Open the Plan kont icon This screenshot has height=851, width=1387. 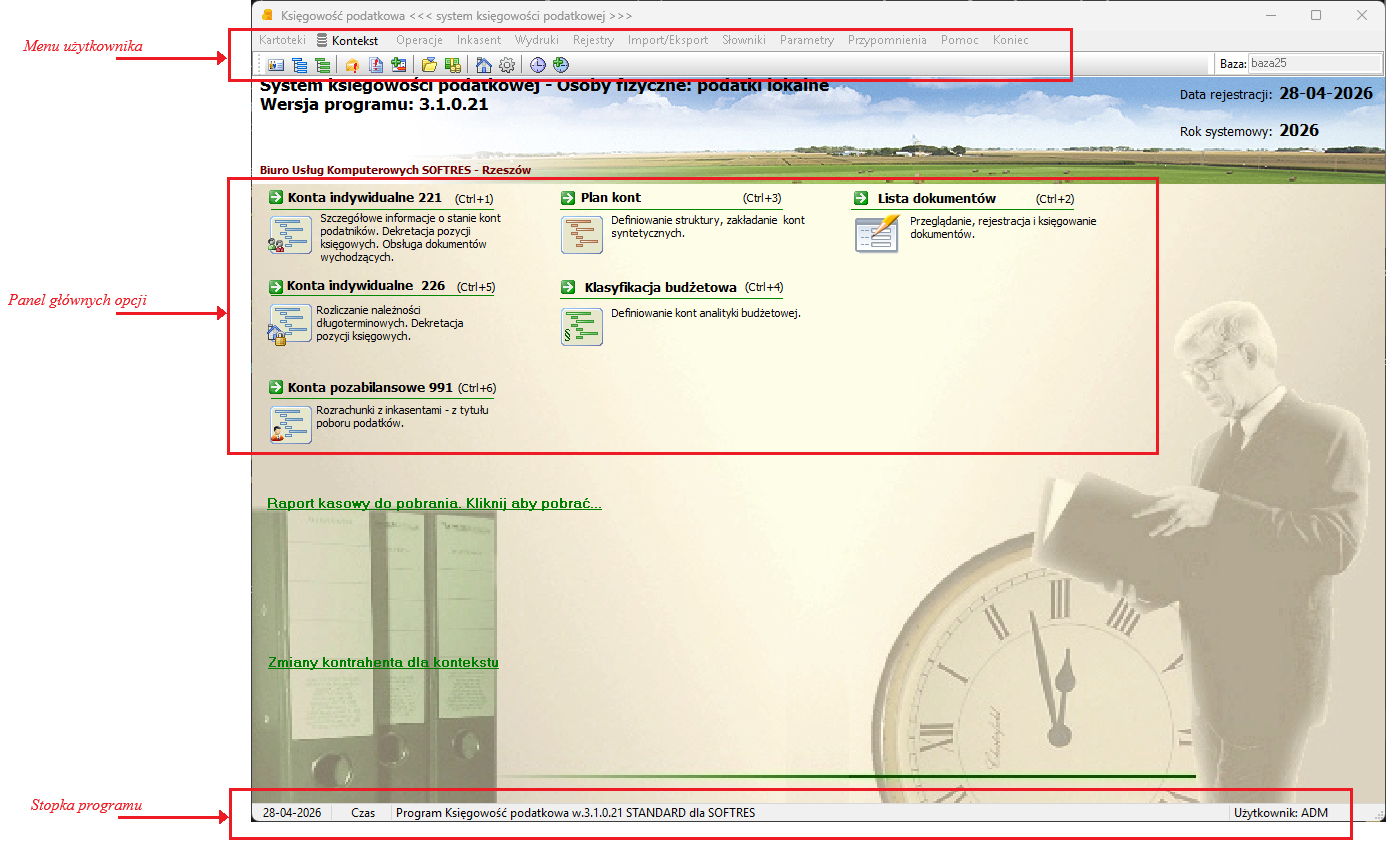point(582,234)
